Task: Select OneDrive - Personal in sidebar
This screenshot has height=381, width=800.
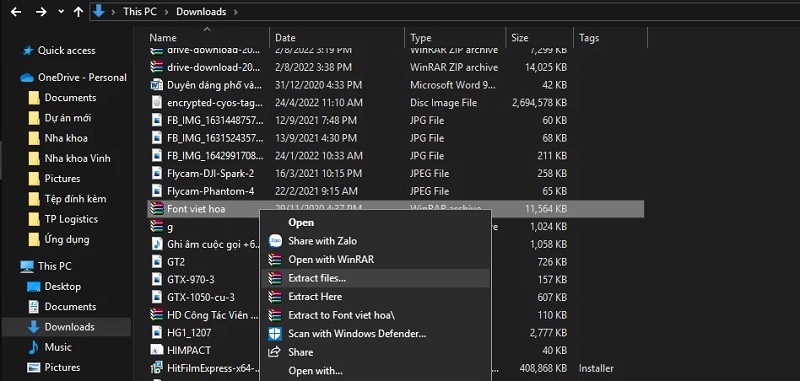Action: click(82, 78)
